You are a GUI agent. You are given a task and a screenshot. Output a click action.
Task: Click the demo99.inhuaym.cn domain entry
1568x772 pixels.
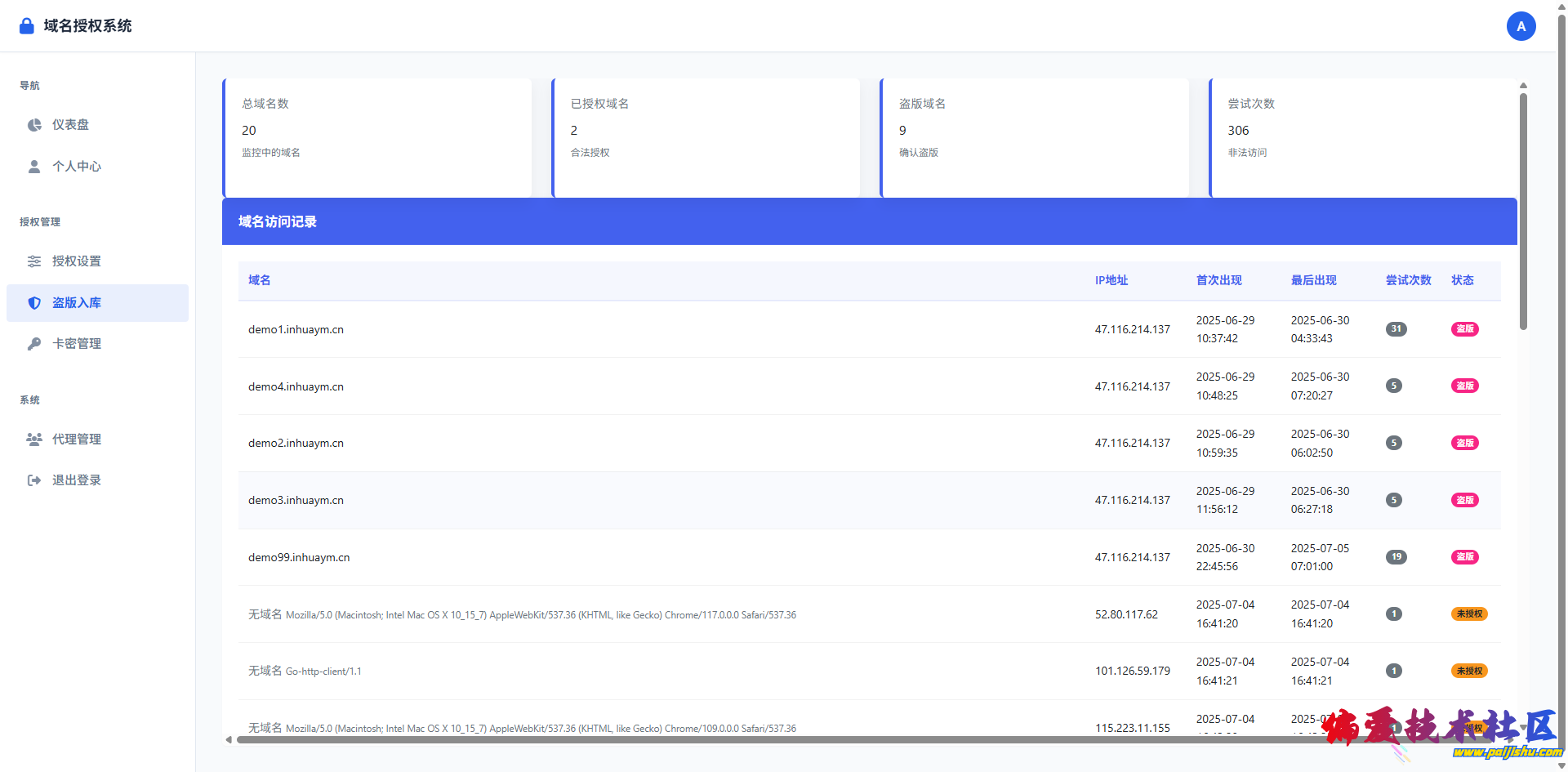coord(299,557)
